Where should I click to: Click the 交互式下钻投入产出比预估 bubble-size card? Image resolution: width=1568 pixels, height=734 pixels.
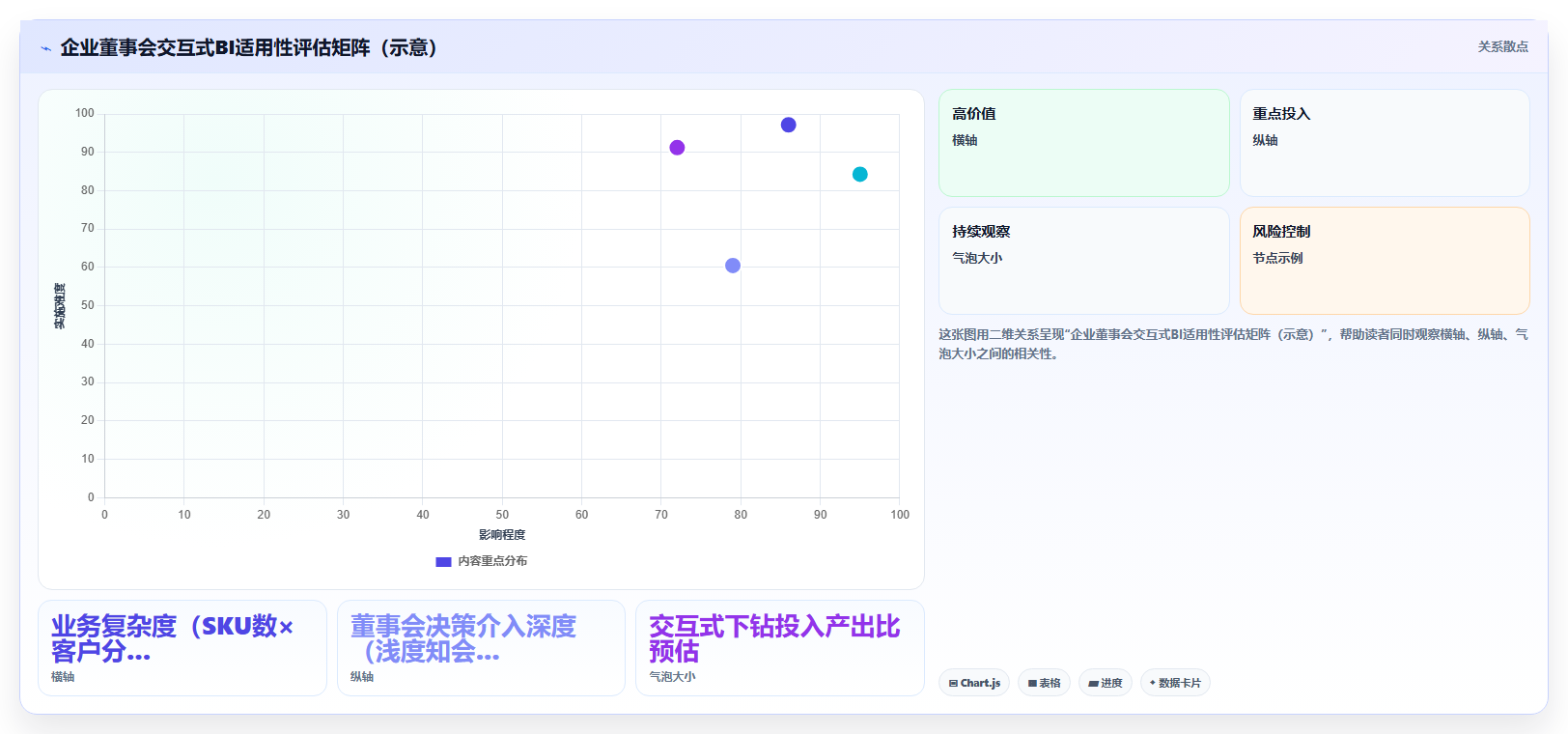coord(780,648)
